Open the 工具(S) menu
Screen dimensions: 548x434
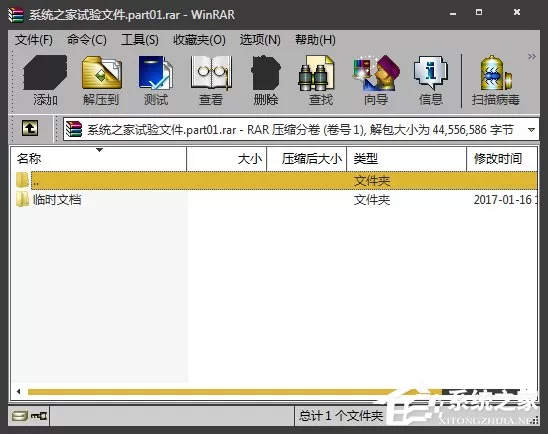pyautogui.click(x=140, y=40)
